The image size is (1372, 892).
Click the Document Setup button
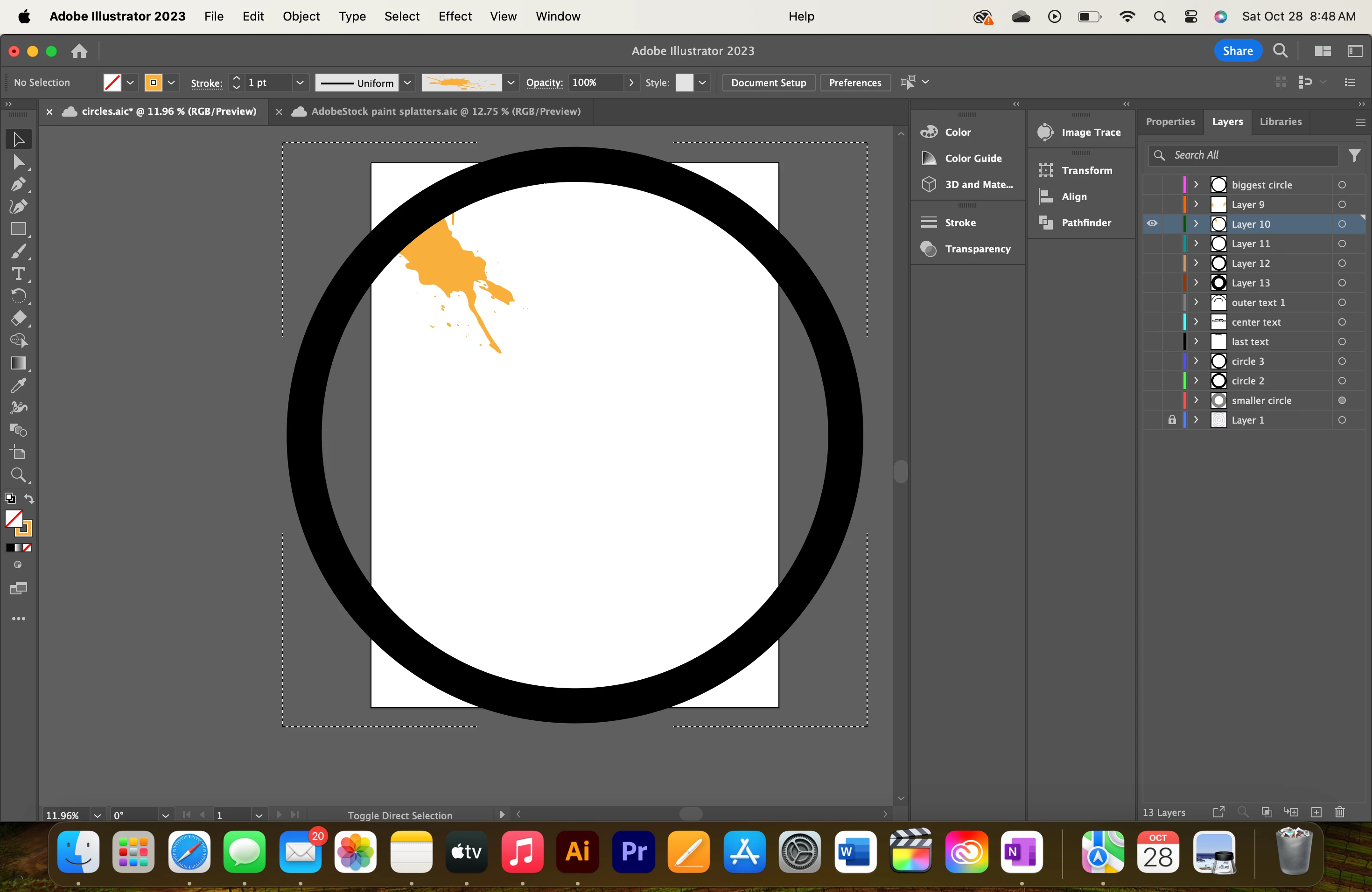[768, 83]
